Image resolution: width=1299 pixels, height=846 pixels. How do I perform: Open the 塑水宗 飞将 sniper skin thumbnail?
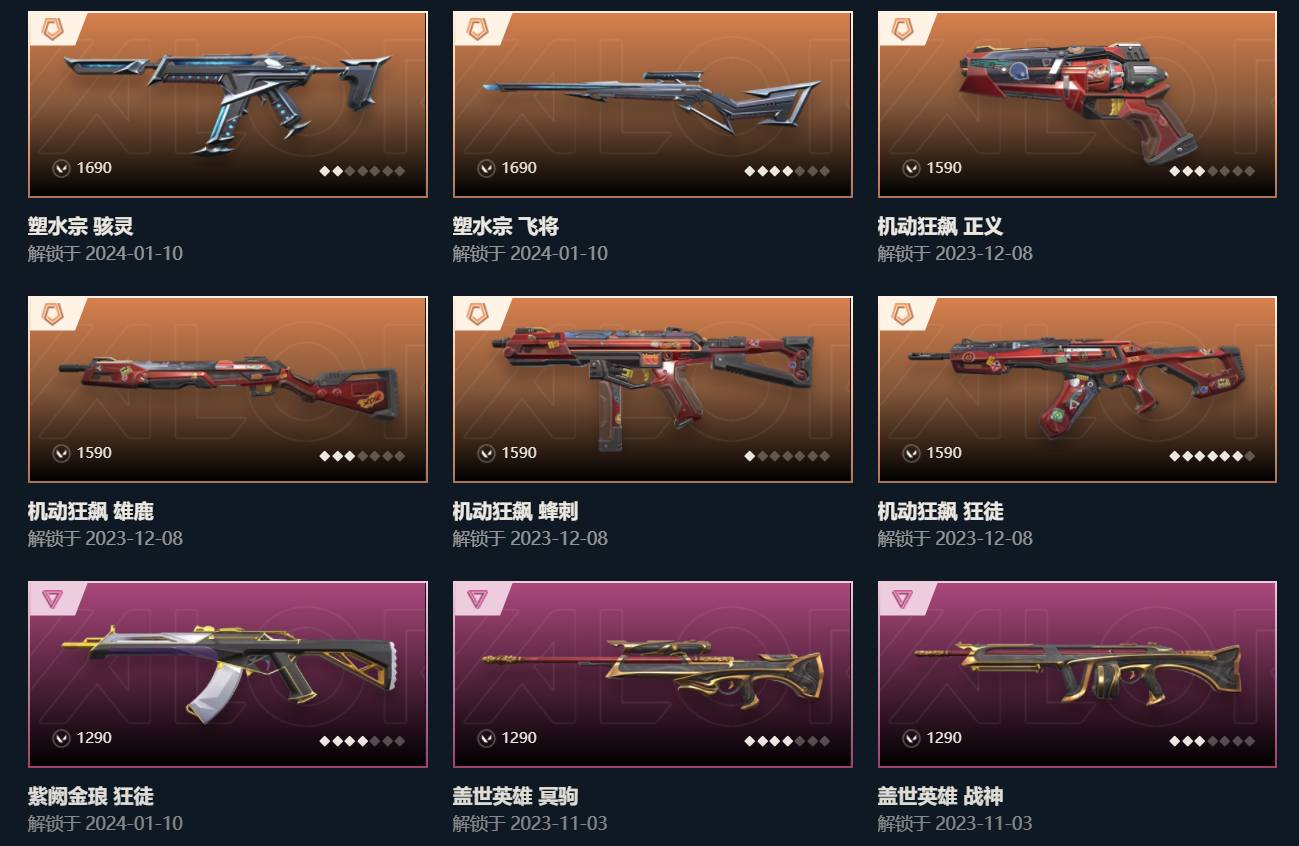click(653, 104)
